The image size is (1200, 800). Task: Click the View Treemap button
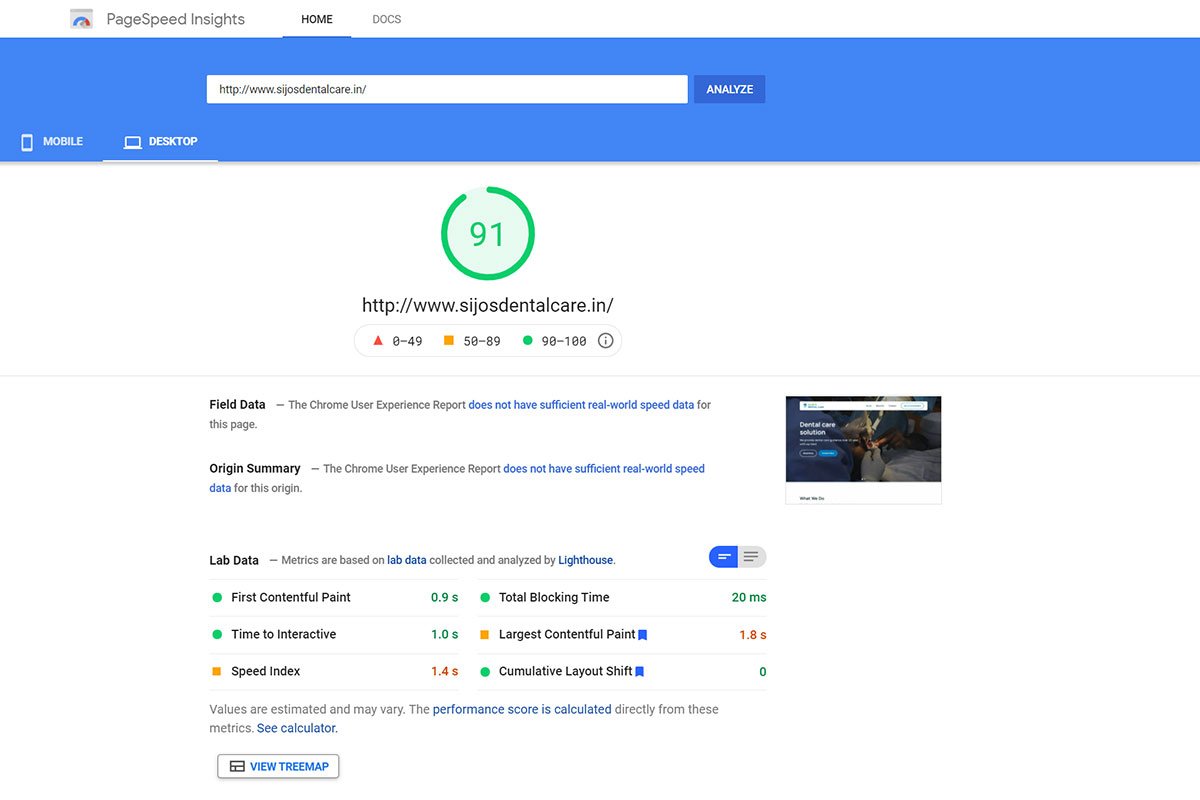coord(278,767)
